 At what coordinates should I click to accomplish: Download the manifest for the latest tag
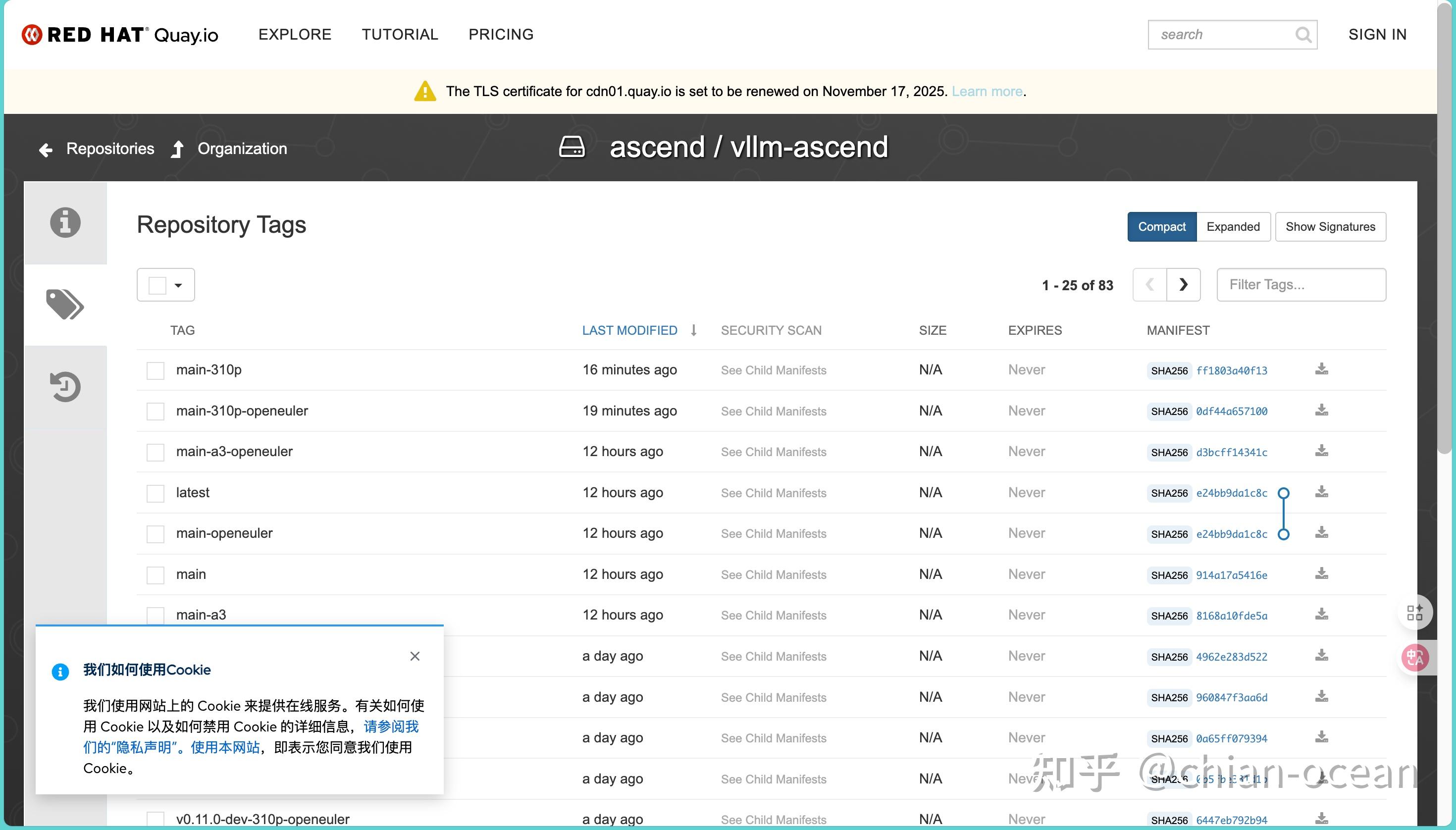click(1321, 491)
